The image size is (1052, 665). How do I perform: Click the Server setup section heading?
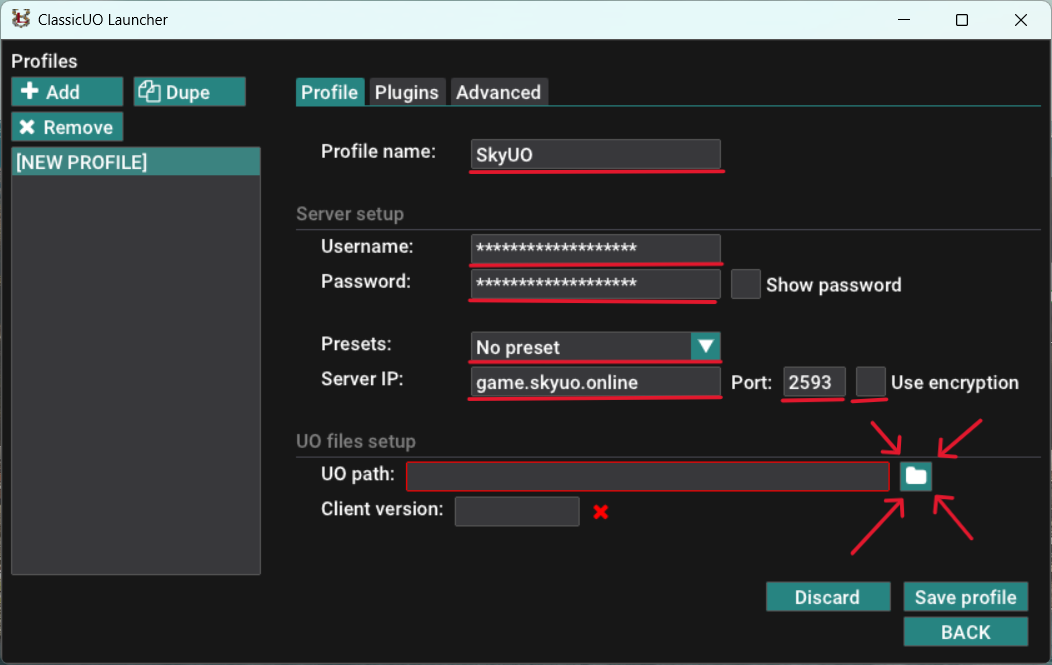coord(350,214)
